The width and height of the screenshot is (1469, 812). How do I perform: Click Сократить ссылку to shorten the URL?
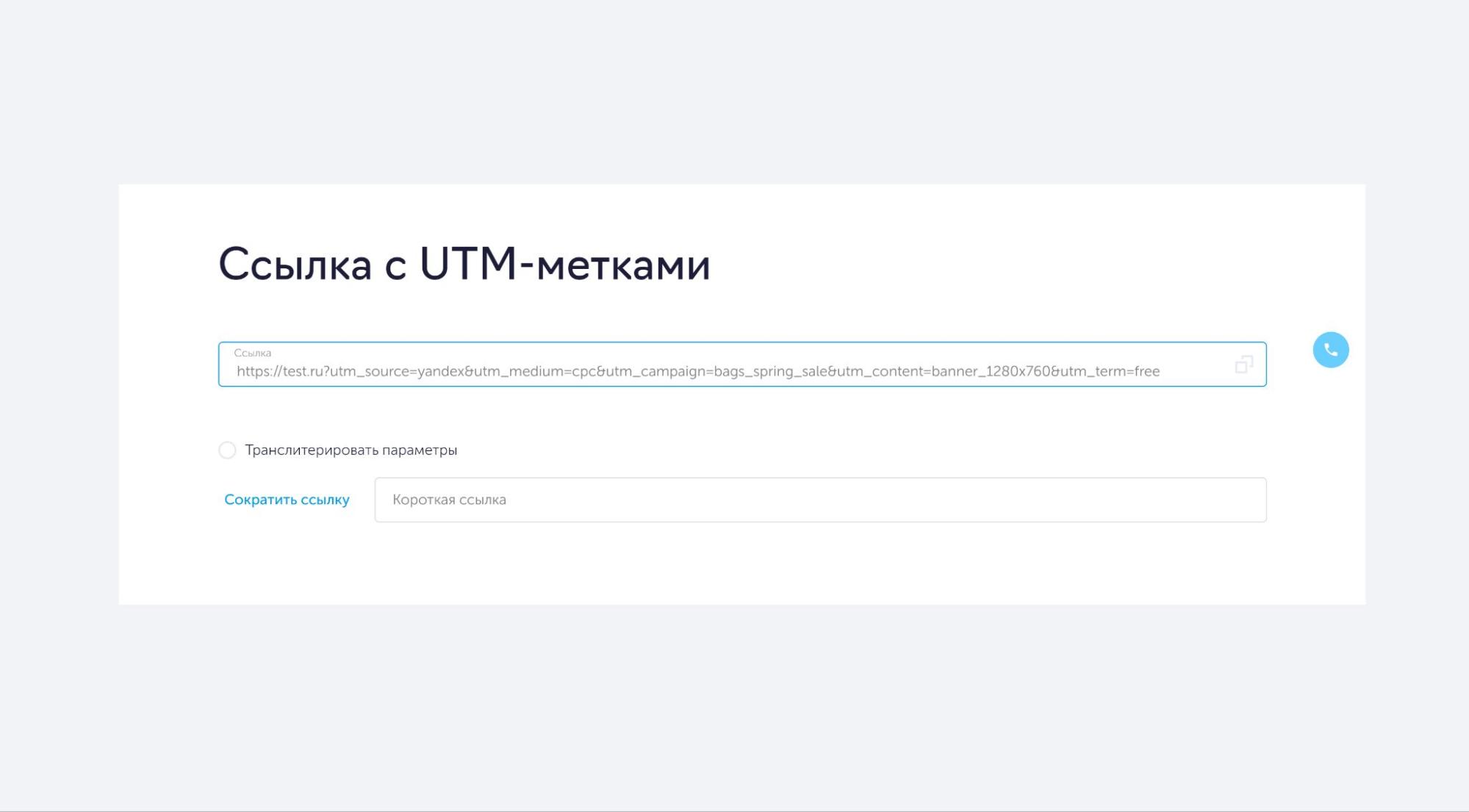(x=287, y=499)
